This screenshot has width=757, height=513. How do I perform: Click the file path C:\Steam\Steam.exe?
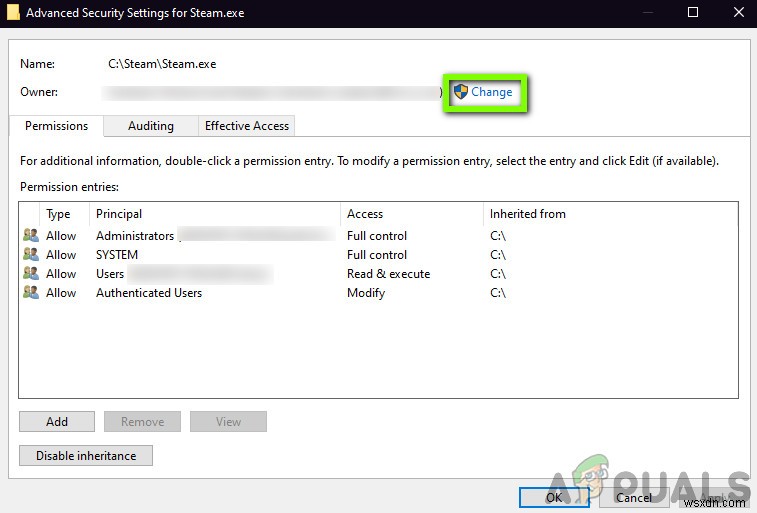click(162, 64)
